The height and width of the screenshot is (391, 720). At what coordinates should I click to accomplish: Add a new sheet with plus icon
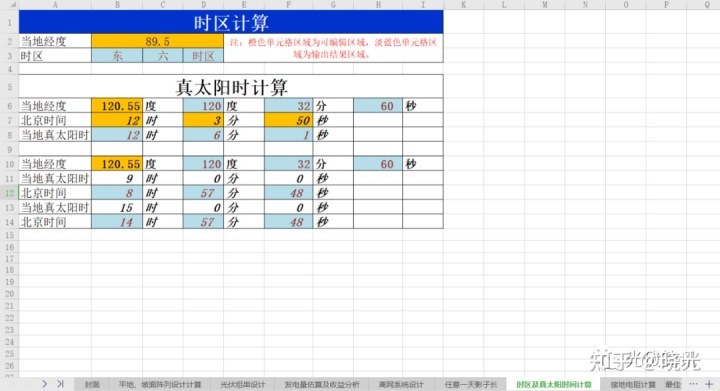coord(709,384)
